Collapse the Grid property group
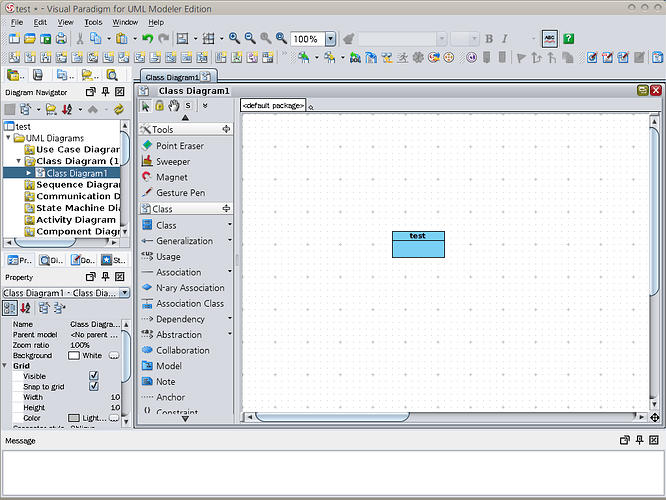Image resolution: width=666 pixels, height=500 pixels. coord(5,365)
